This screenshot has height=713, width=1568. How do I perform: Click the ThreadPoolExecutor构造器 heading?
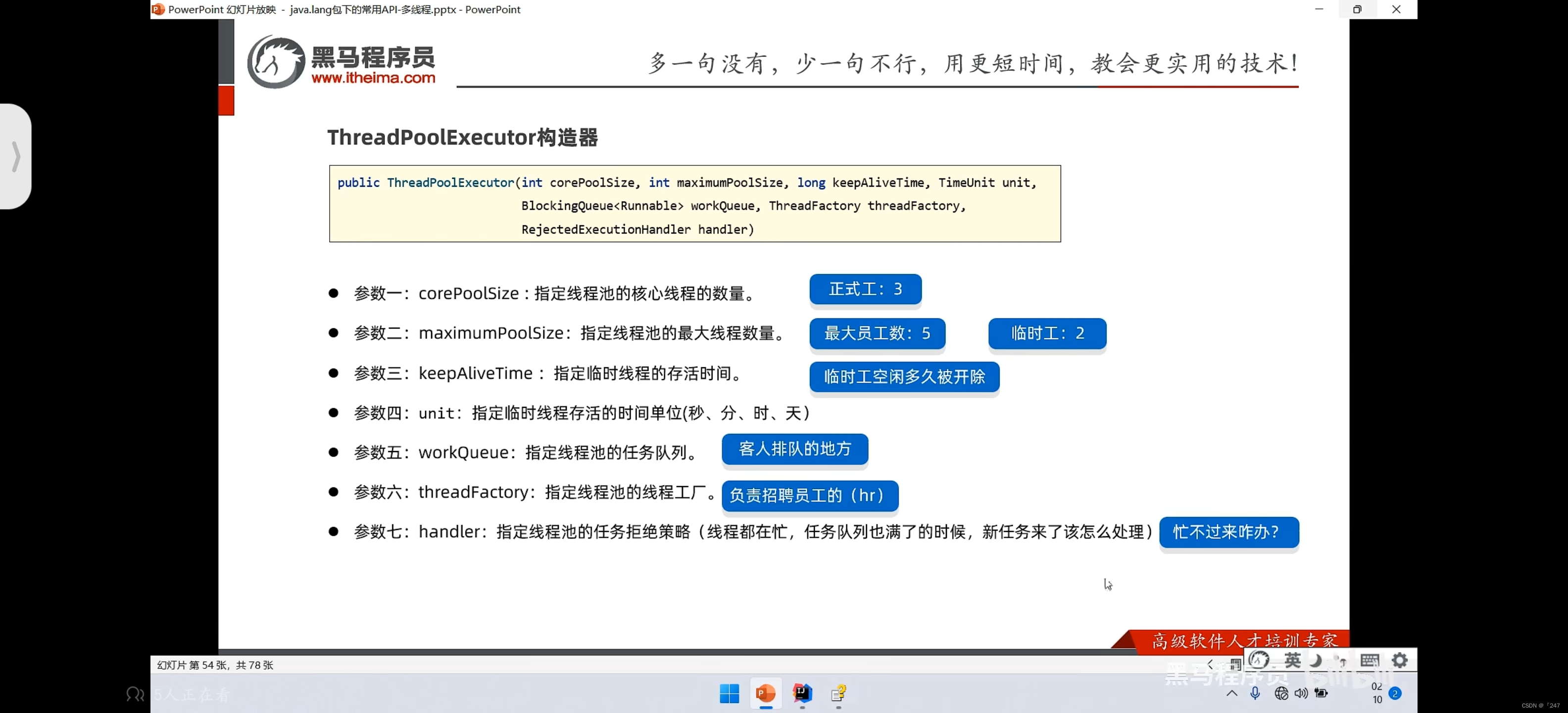click(x=463, y=138)
